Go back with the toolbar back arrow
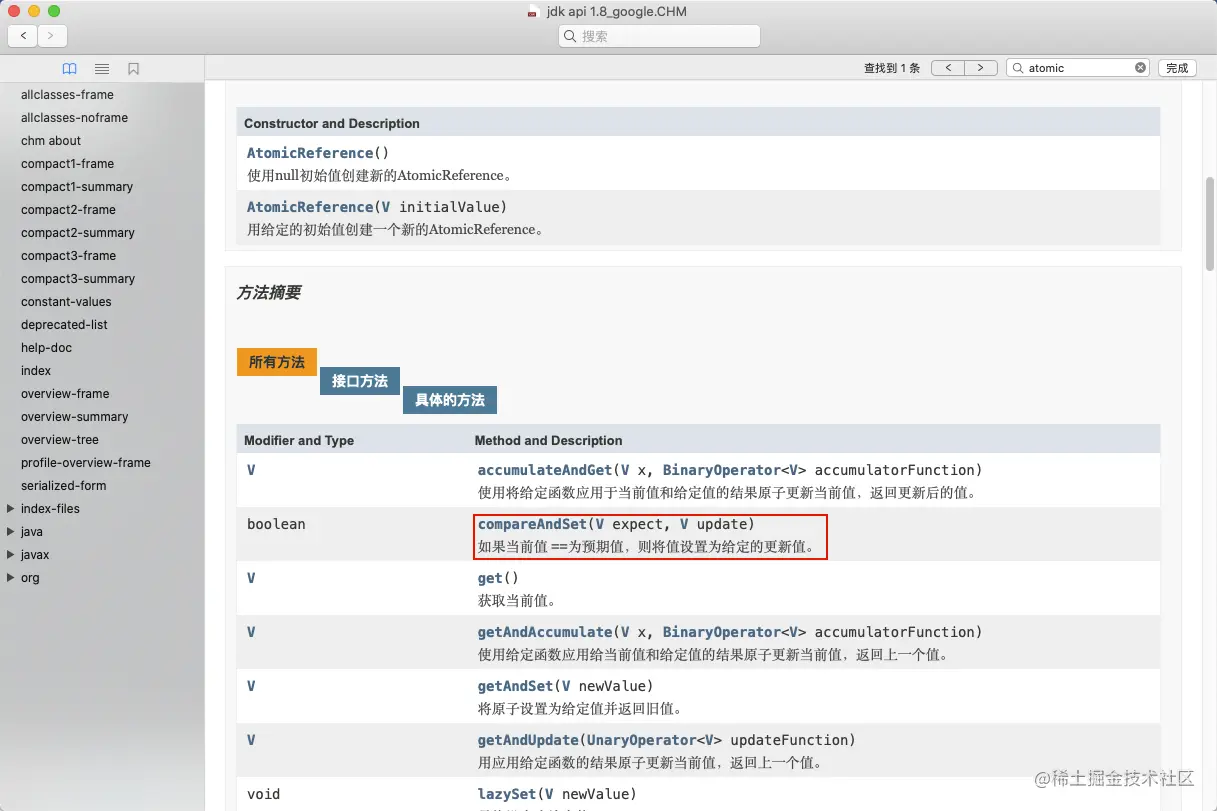This screenshot has height=811, width=1217. coord(23,36)
